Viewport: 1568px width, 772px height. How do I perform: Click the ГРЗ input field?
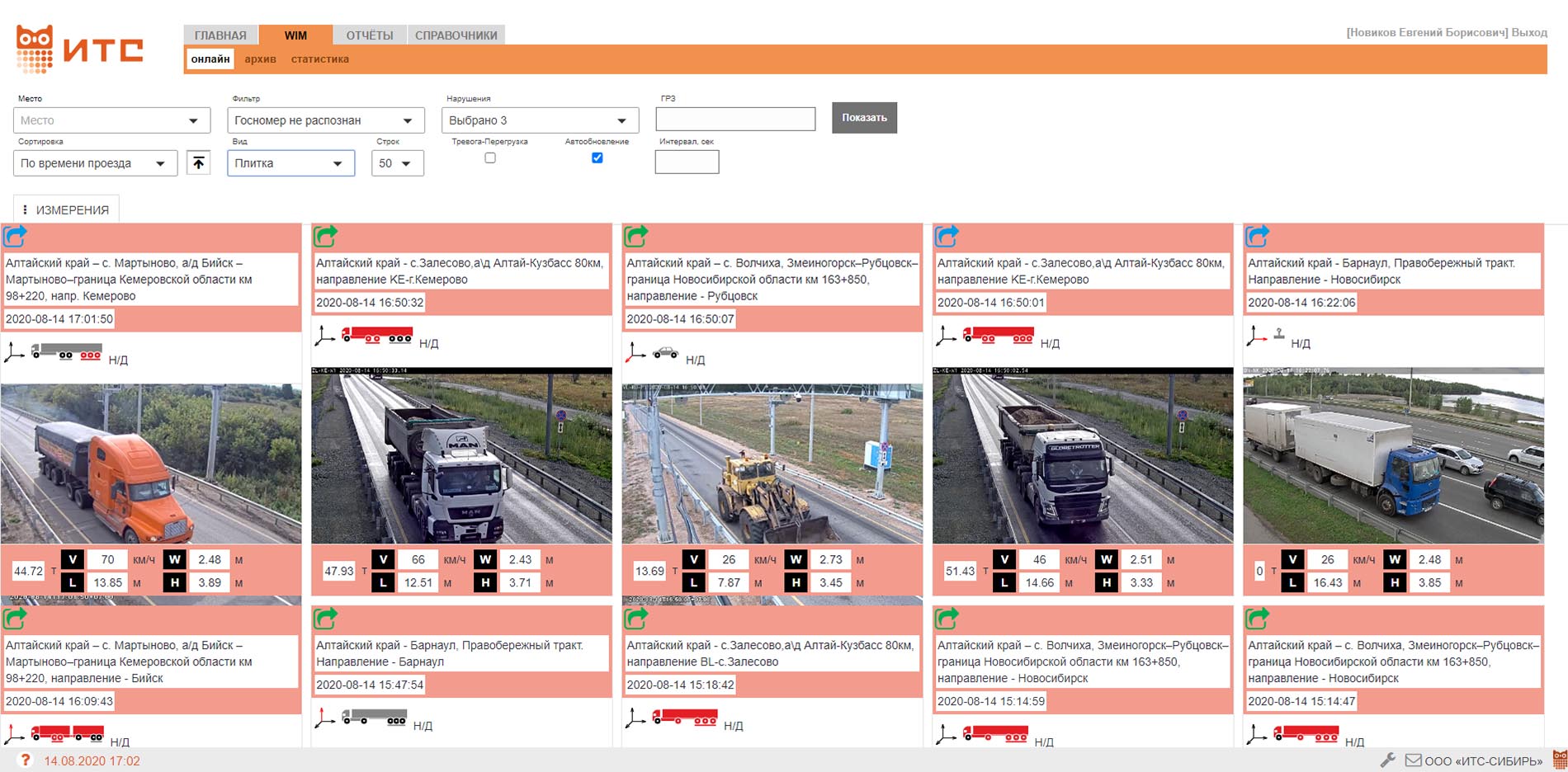click(x=734, y=120)
